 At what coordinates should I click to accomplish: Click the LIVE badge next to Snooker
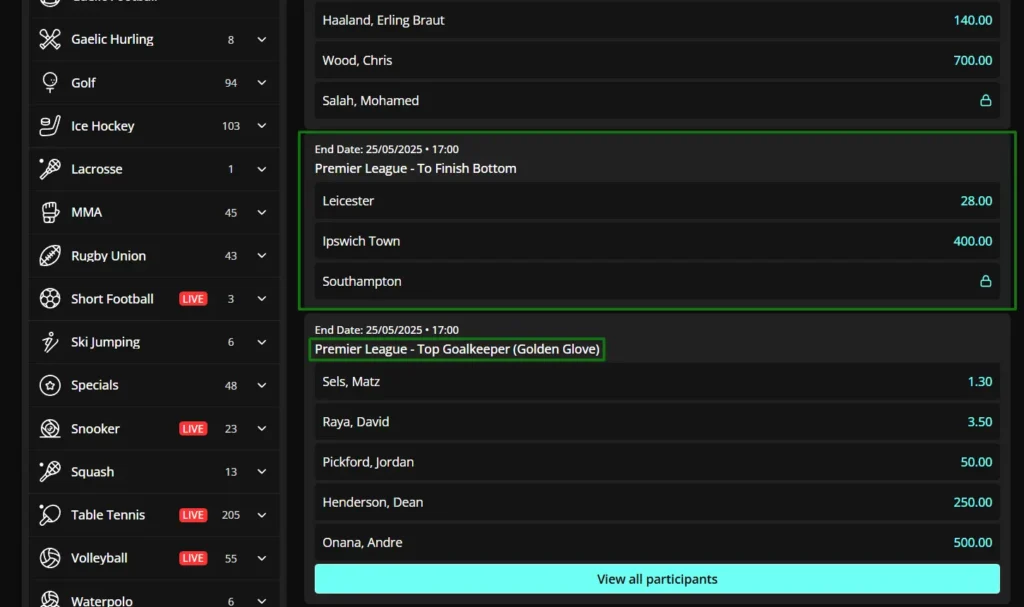193,429
